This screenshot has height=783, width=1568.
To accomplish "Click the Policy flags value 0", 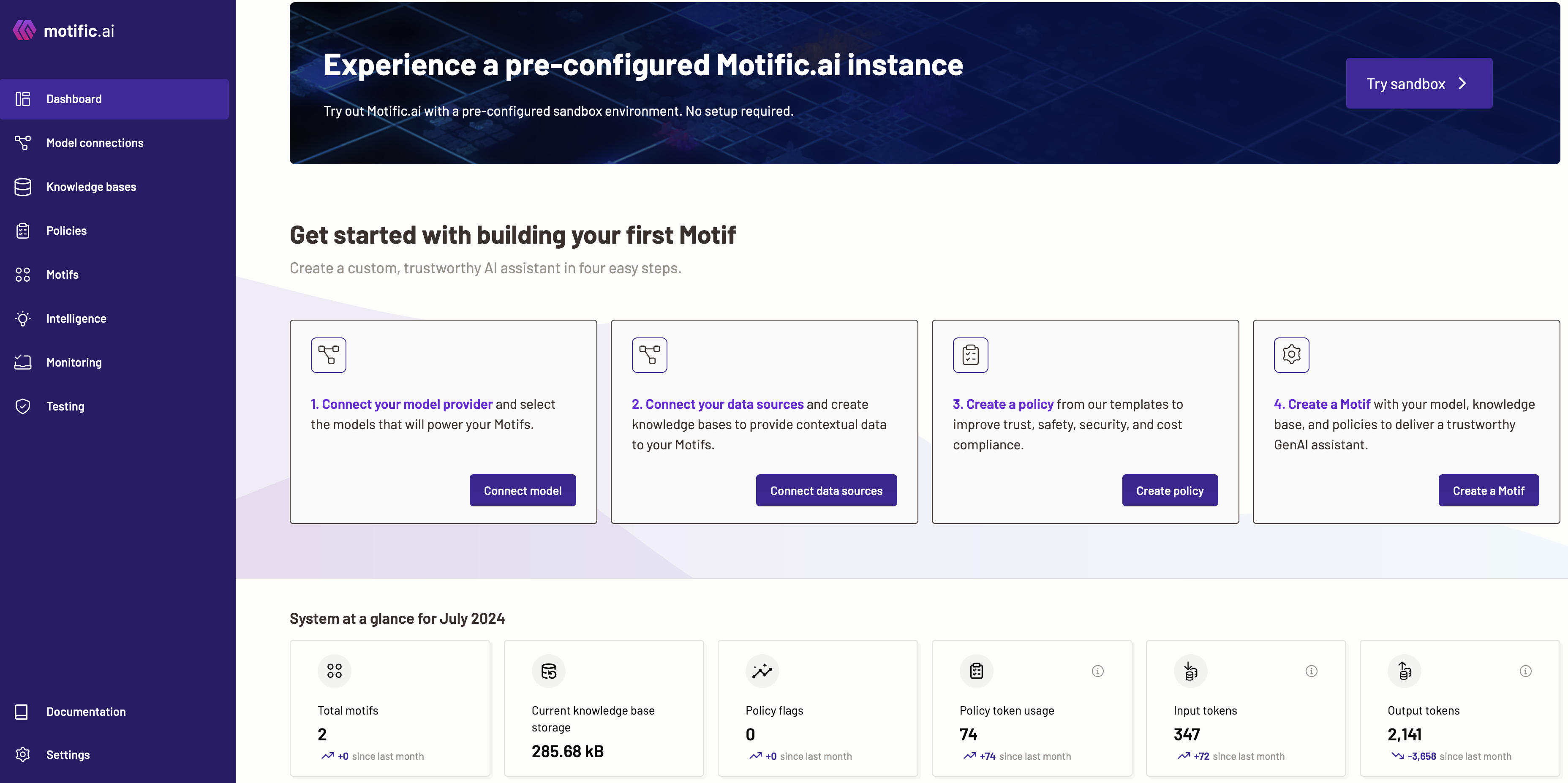I will coord(750,734).
